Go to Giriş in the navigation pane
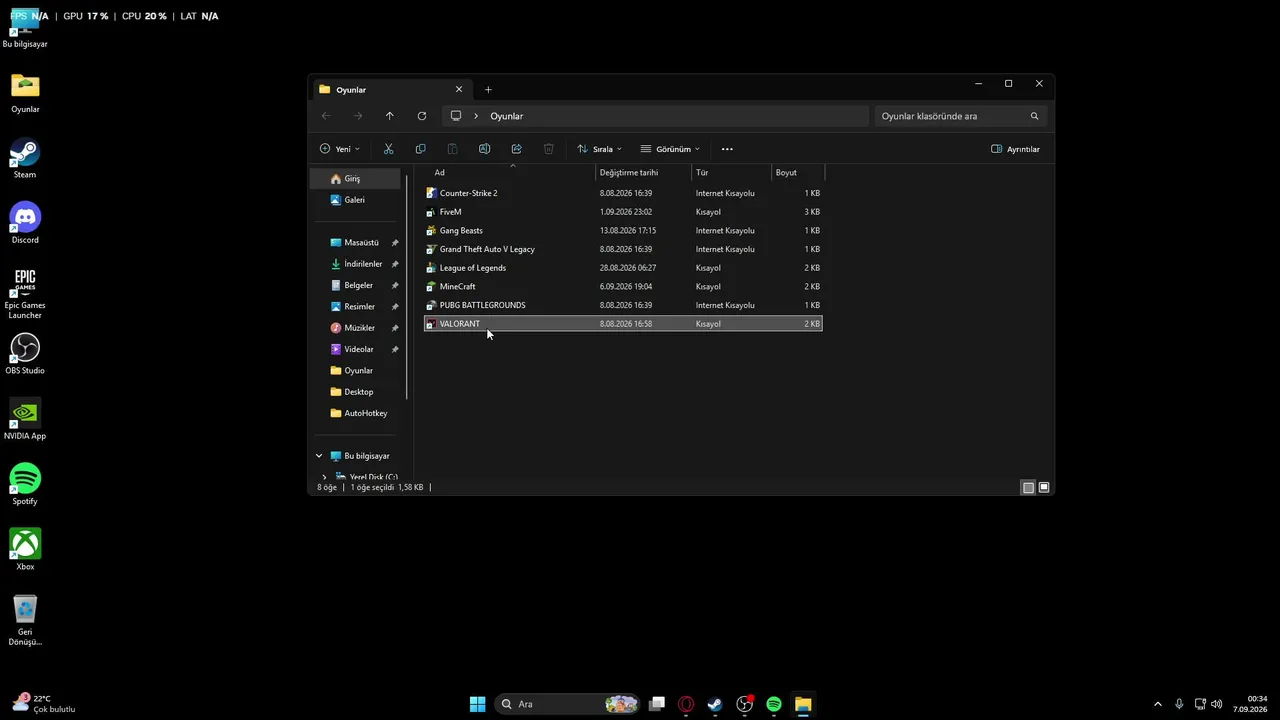This screenshot has width=1280, height=720. pyautogui.click(x=355, y=179)
